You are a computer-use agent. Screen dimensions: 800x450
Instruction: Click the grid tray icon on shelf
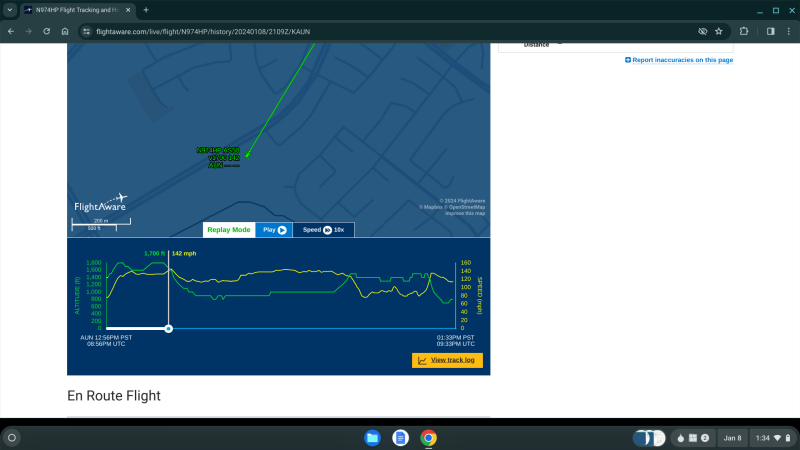point(693,438)
